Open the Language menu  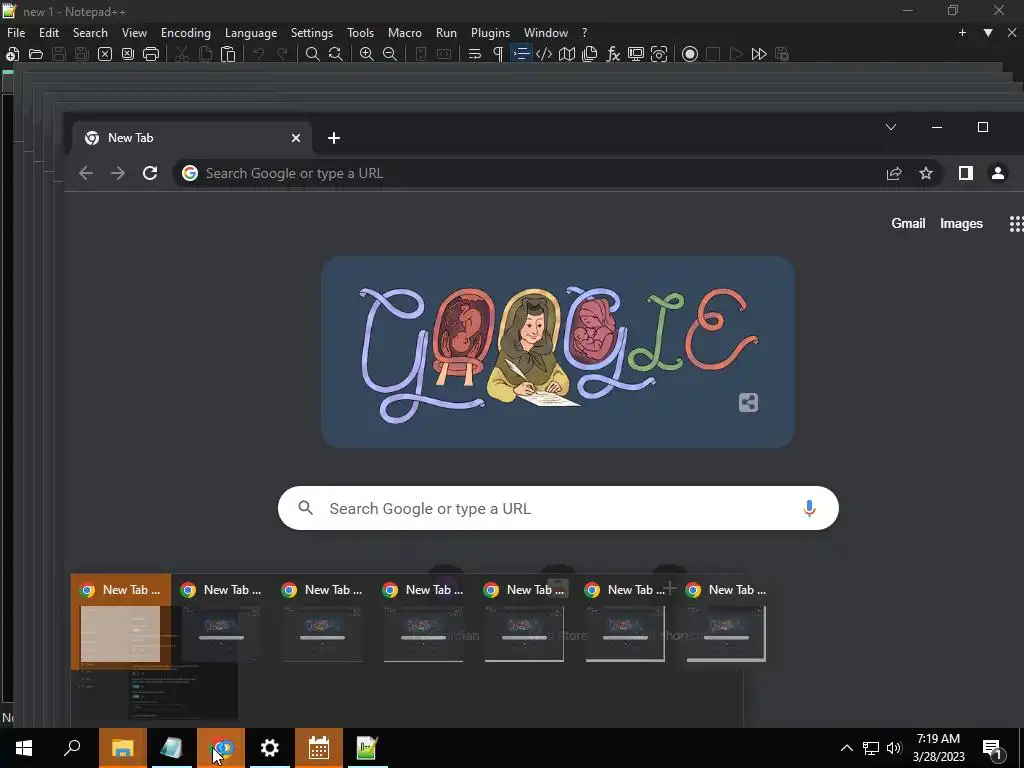click(x=251, y=33)
